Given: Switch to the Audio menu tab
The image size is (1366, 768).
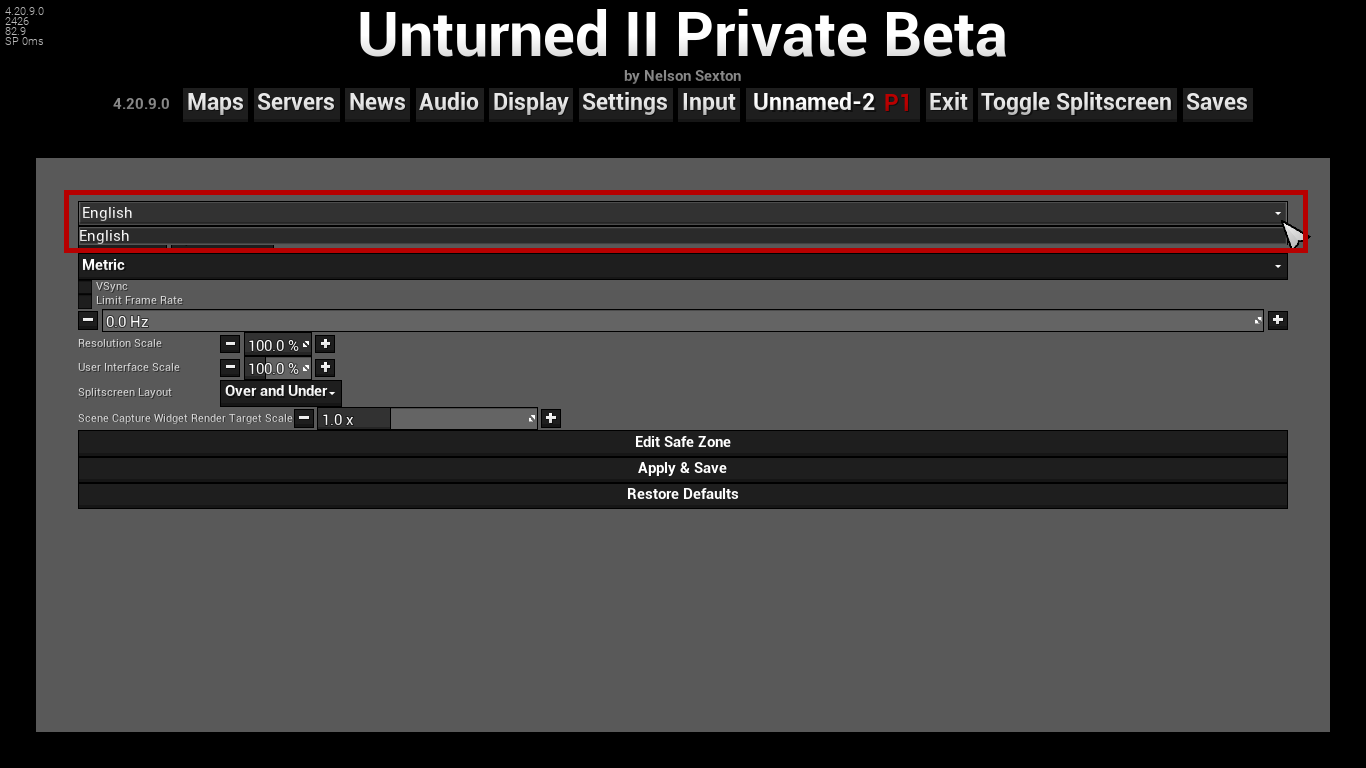Looking at the screenshot, I should (x=448, y=103).
